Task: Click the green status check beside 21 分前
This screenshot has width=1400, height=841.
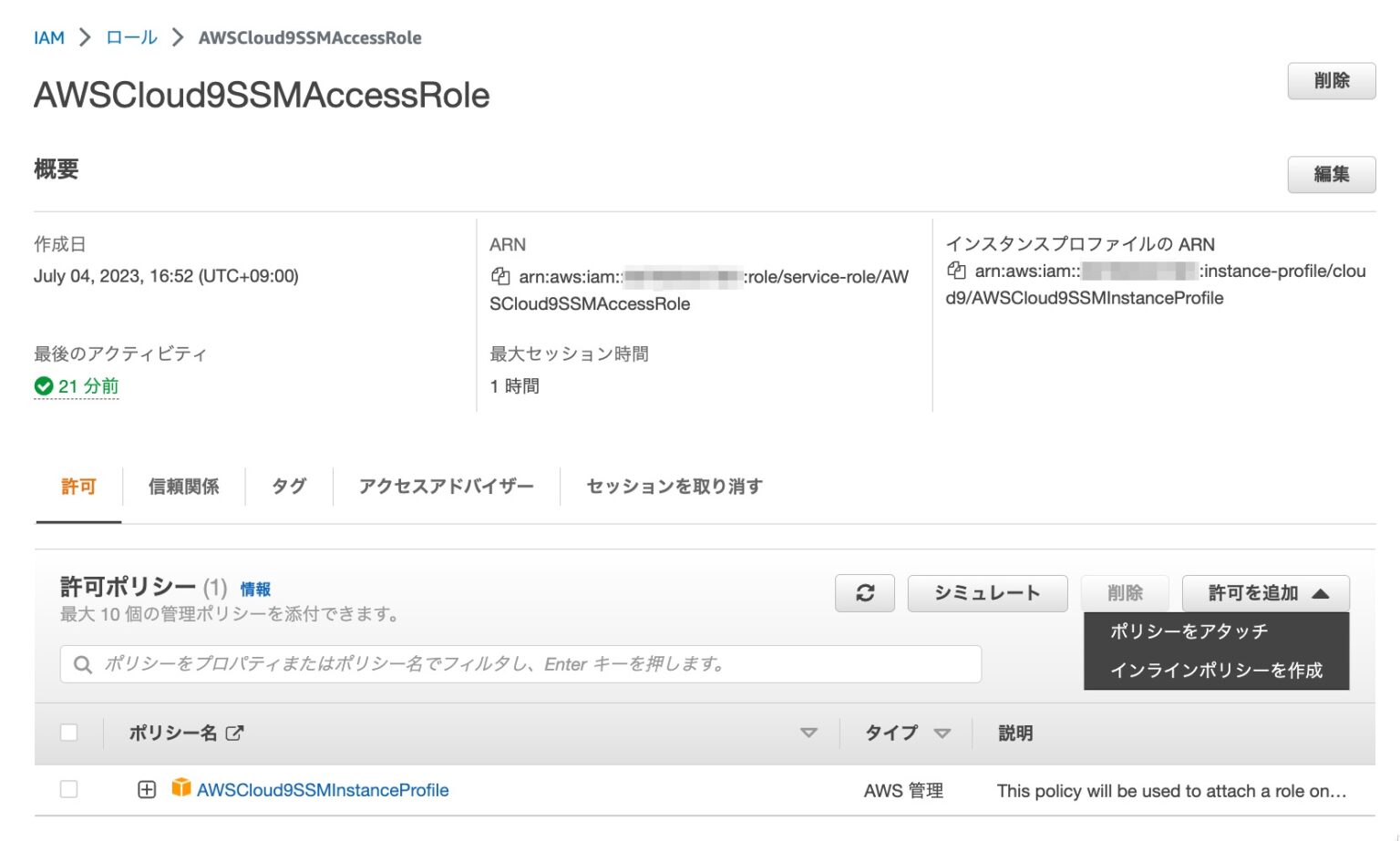Action: tap(43, 386)
